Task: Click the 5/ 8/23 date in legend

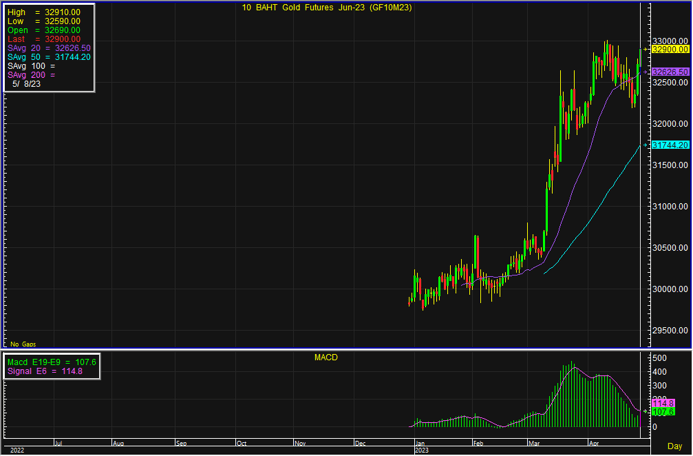Action: [x=28, y=86]
